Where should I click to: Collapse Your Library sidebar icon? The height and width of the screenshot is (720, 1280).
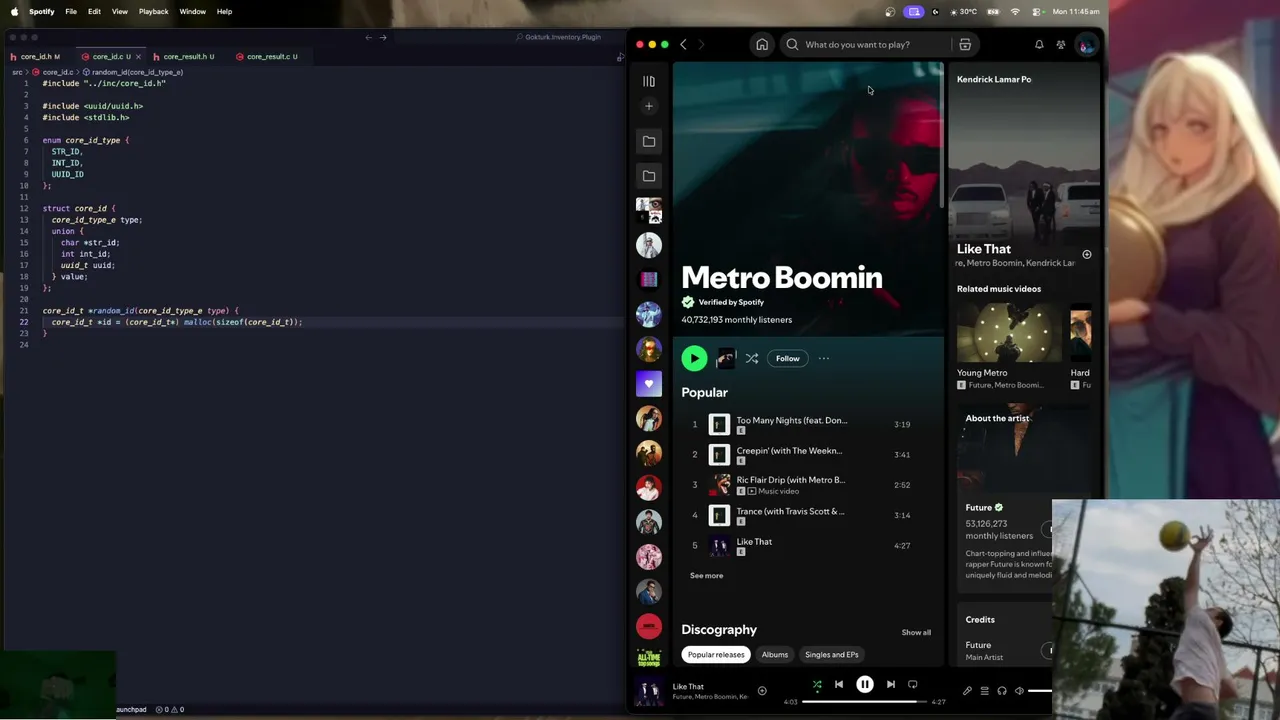click(649, 81)
